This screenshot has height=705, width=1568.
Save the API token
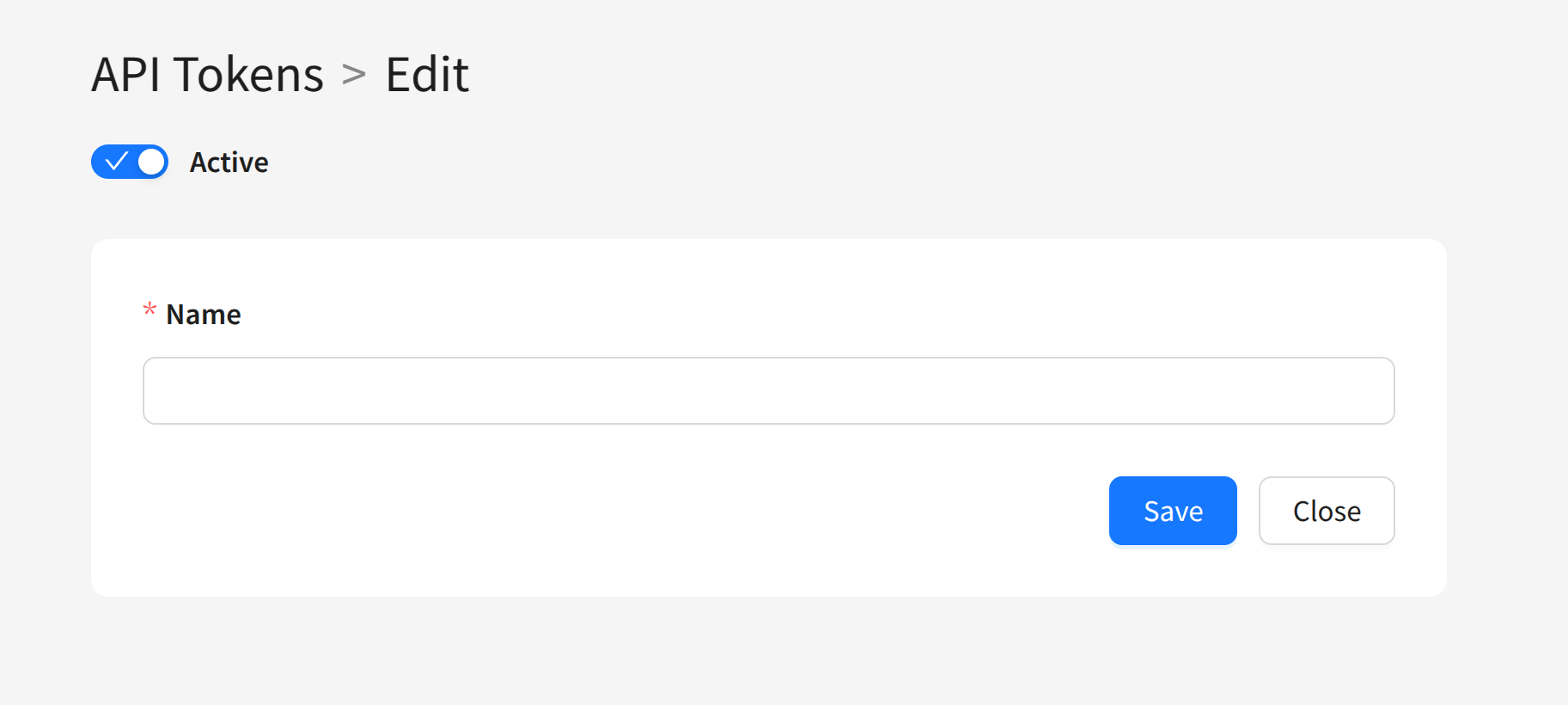tap(1173, 511)
